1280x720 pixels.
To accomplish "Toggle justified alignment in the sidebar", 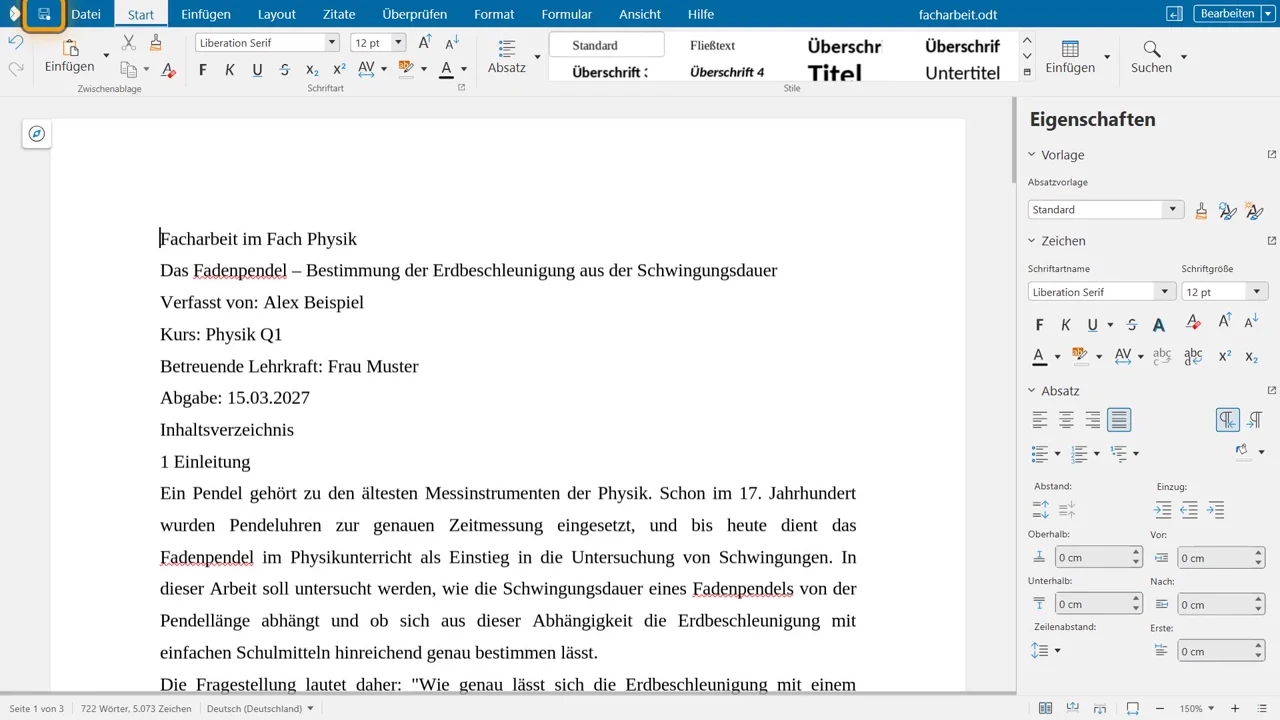I will [1119, 420].
